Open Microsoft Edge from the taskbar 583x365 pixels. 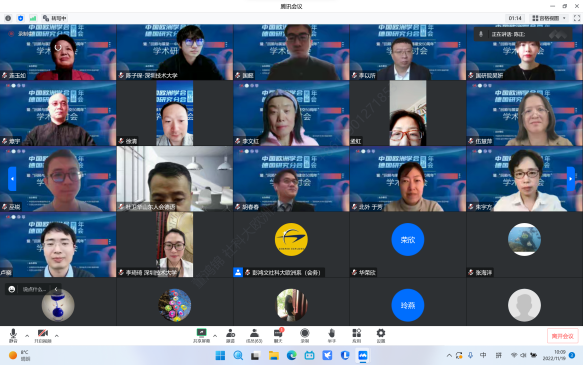point(292,356)
